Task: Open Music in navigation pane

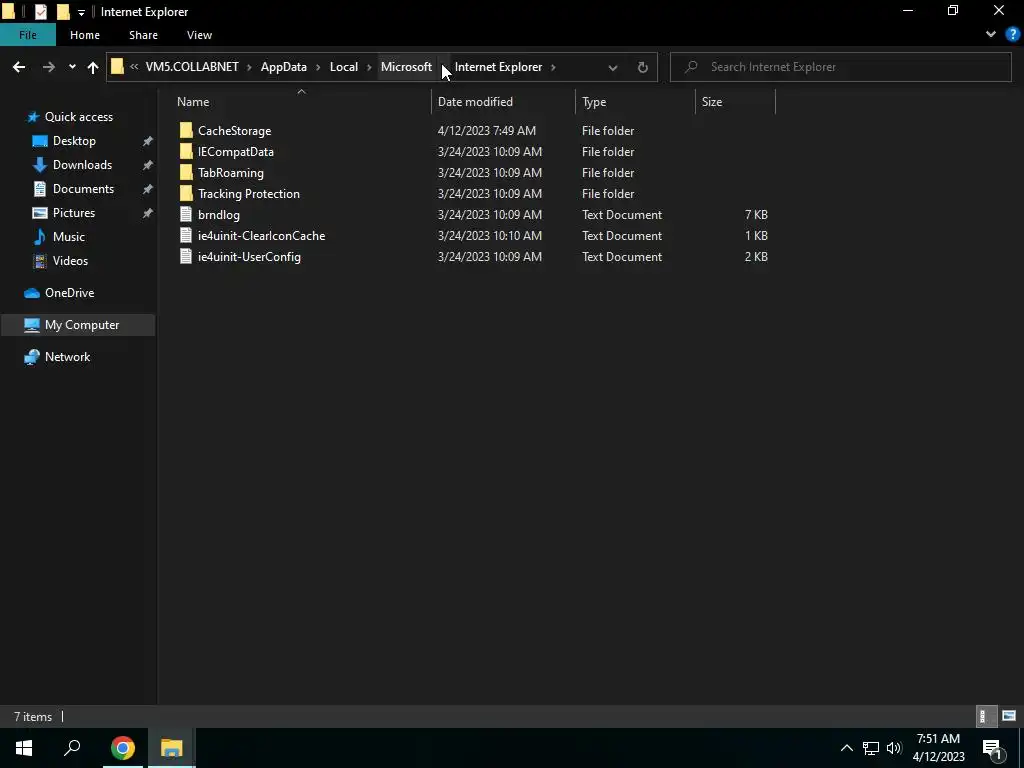Action: 69,237
